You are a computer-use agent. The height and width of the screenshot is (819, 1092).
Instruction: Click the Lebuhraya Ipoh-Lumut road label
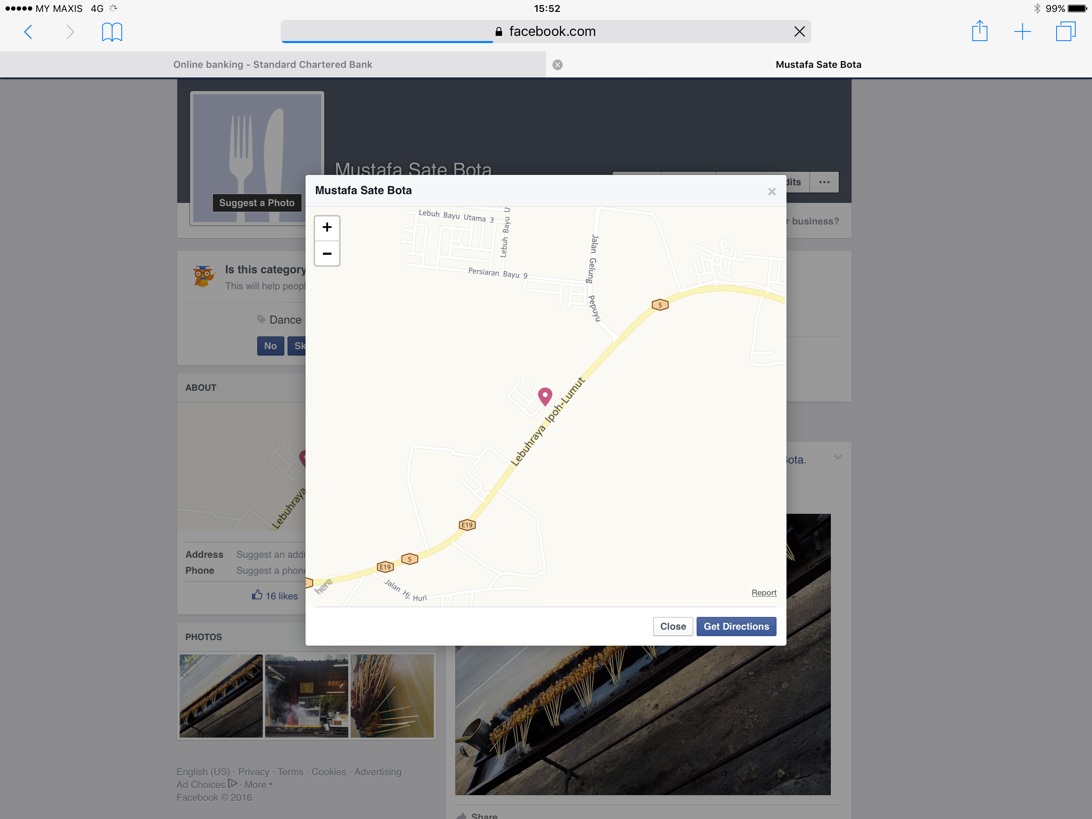tap(547, 422)
